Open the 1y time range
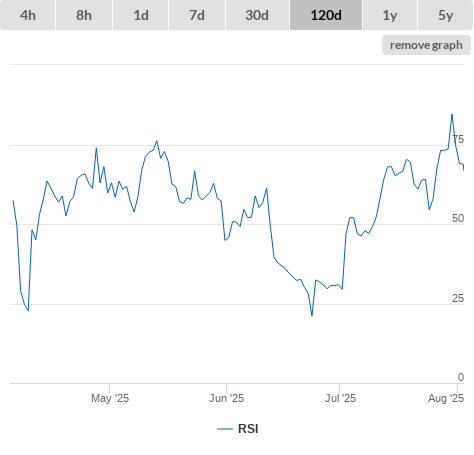The width and height of the screenshot is (474, 455). pyautogui.click(x=390, y=15)
